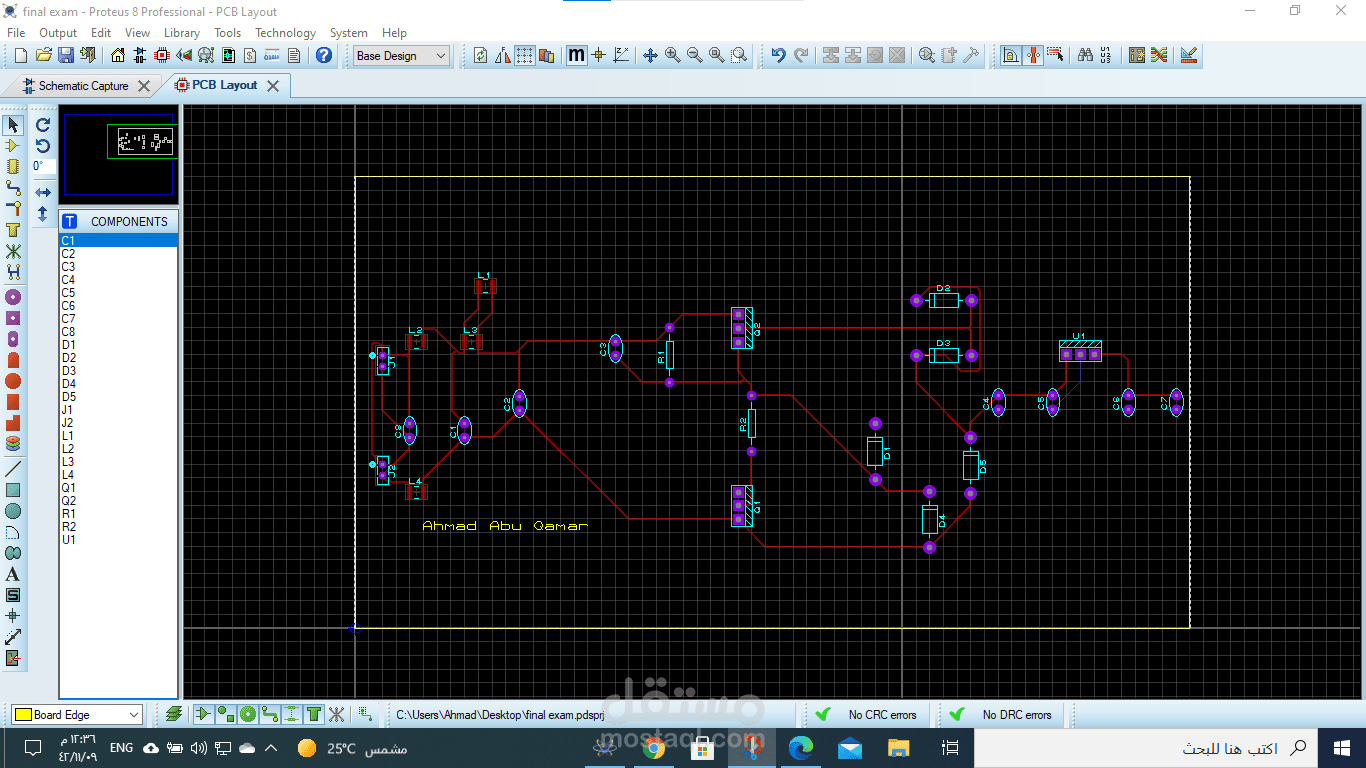The height and width of the screenshot is (768, 1366).
Task: Select U1 in the components list
Action: click(118, 540)
